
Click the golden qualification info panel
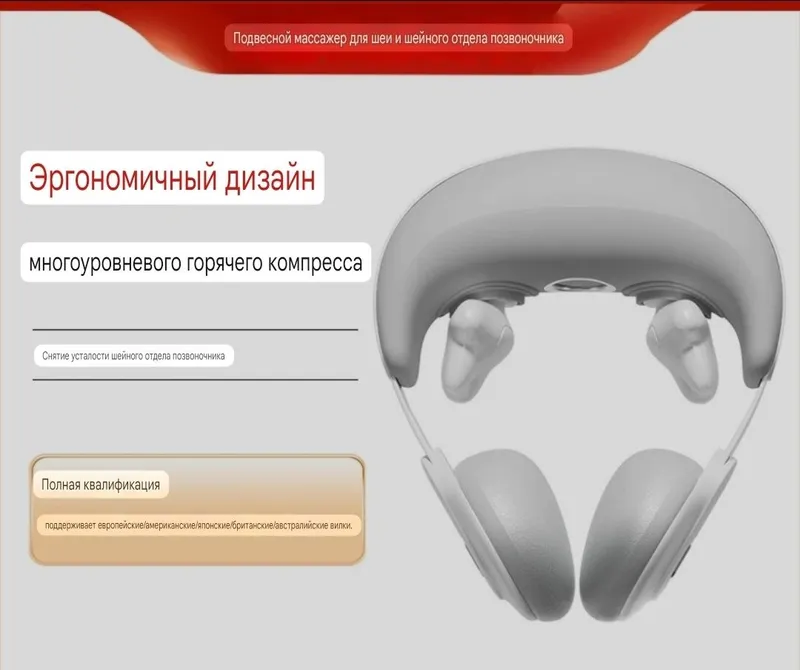pos(197,510)
